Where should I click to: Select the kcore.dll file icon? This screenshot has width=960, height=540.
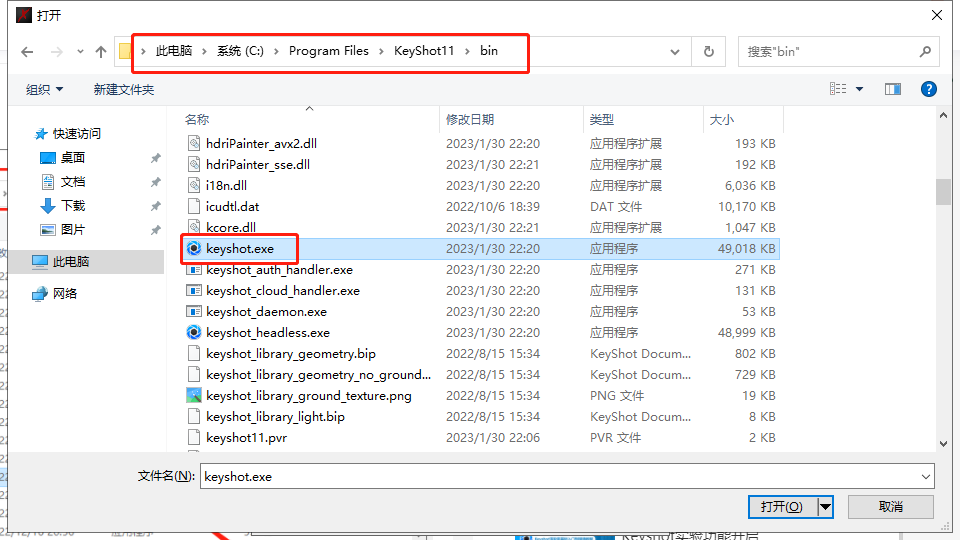[x=193, y=227]
